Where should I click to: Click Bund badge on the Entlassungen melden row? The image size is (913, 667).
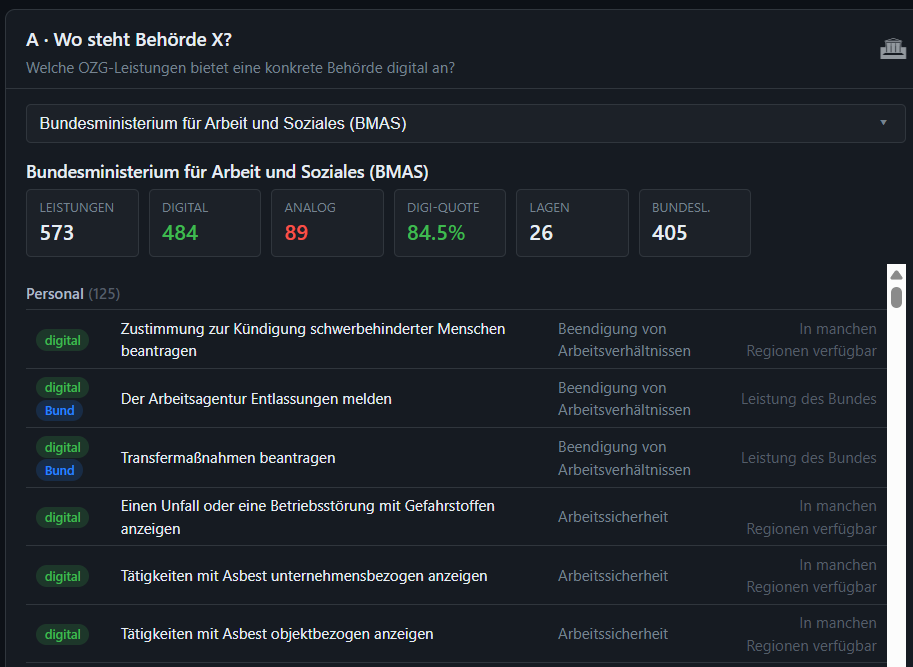click(x=59, y=410)
